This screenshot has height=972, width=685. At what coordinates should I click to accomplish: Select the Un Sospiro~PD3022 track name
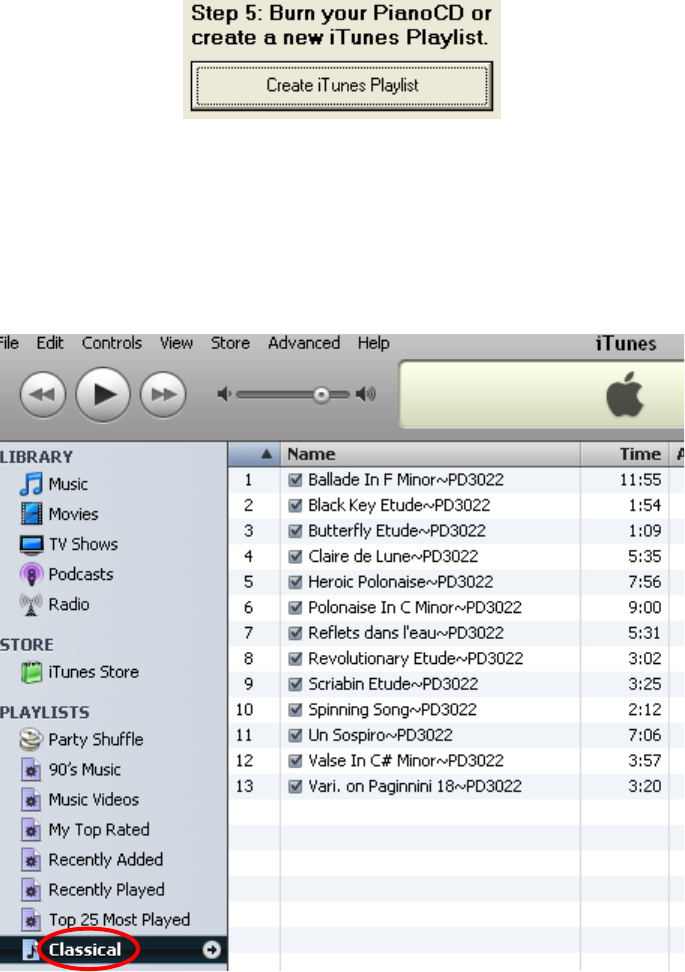click(x=381, y=735)
